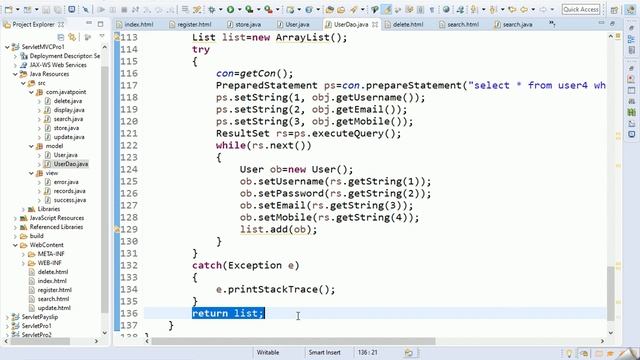Click the Skip All Breakpoints icon
Viewport: 640px width, 360px height.
(x=86, y=9)
